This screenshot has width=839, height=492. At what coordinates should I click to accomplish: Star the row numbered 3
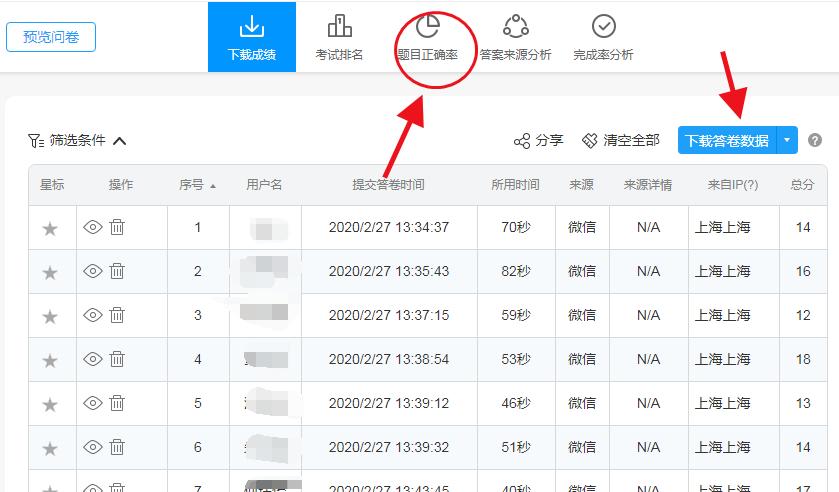(x=50, y=316)
